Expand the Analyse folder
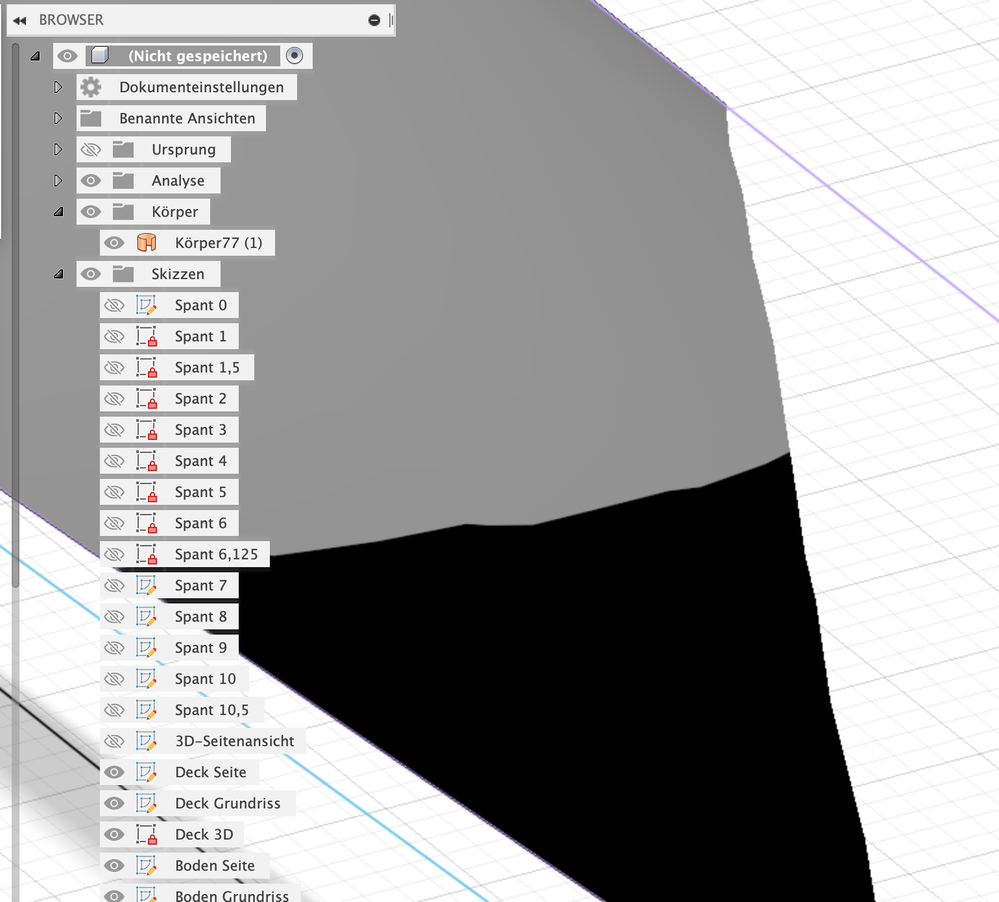The height and width of the screenshot is (902, 999). [58, 180]
